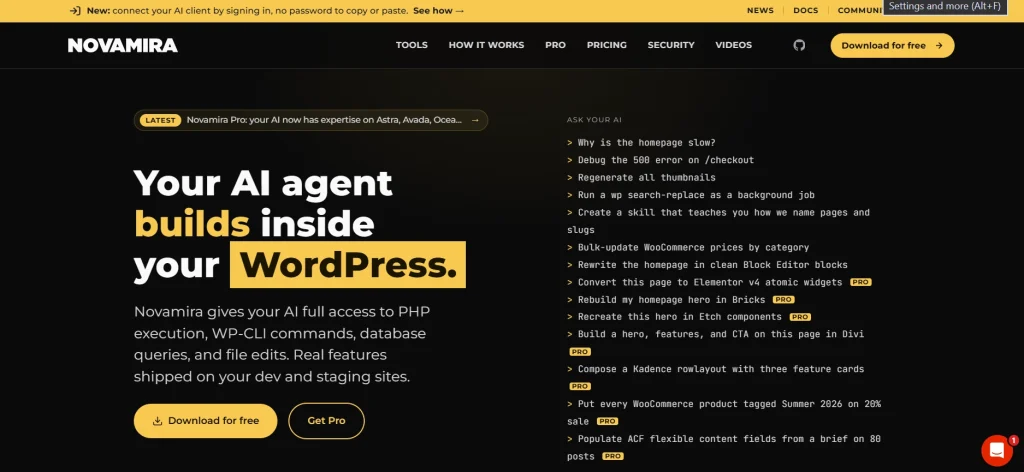Click the arrow in the LATEST announcement pill
The height and width of the screenshot is (472, 1024).
[475, 120]
